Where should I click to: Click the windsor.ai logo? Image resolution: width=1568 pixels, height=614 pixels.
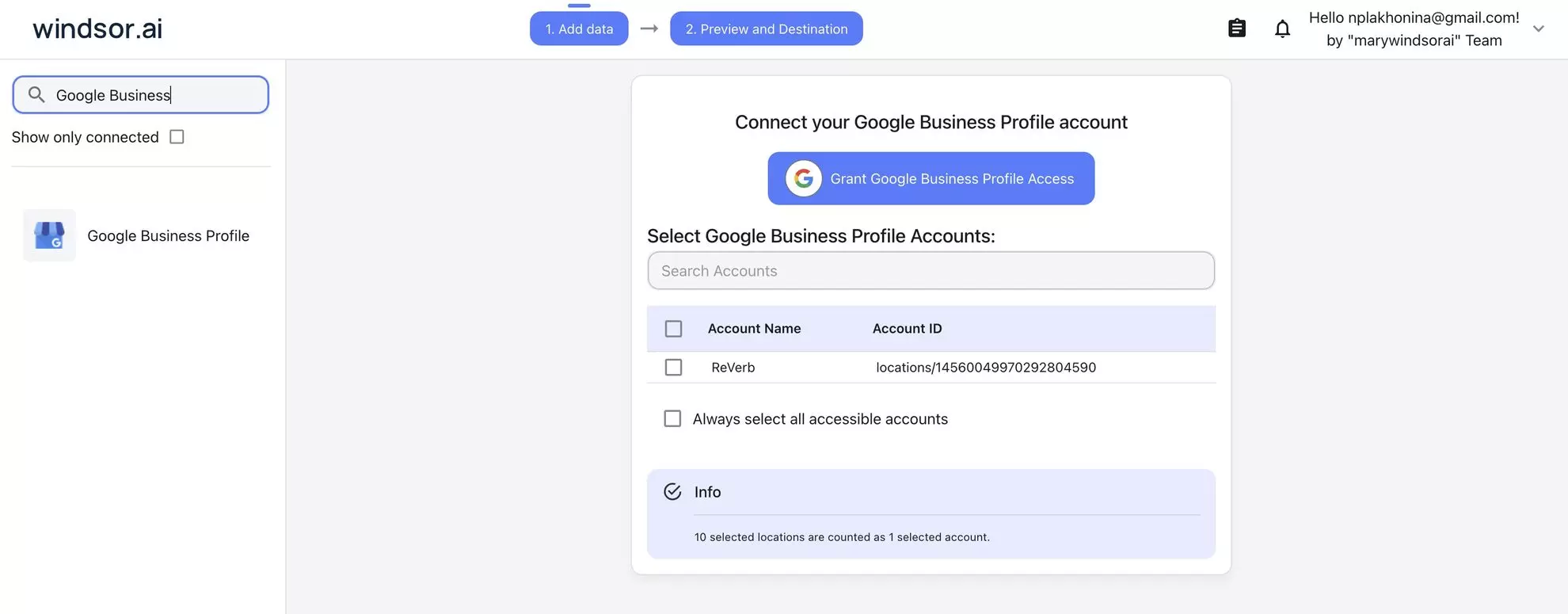(x=97, y=29)
